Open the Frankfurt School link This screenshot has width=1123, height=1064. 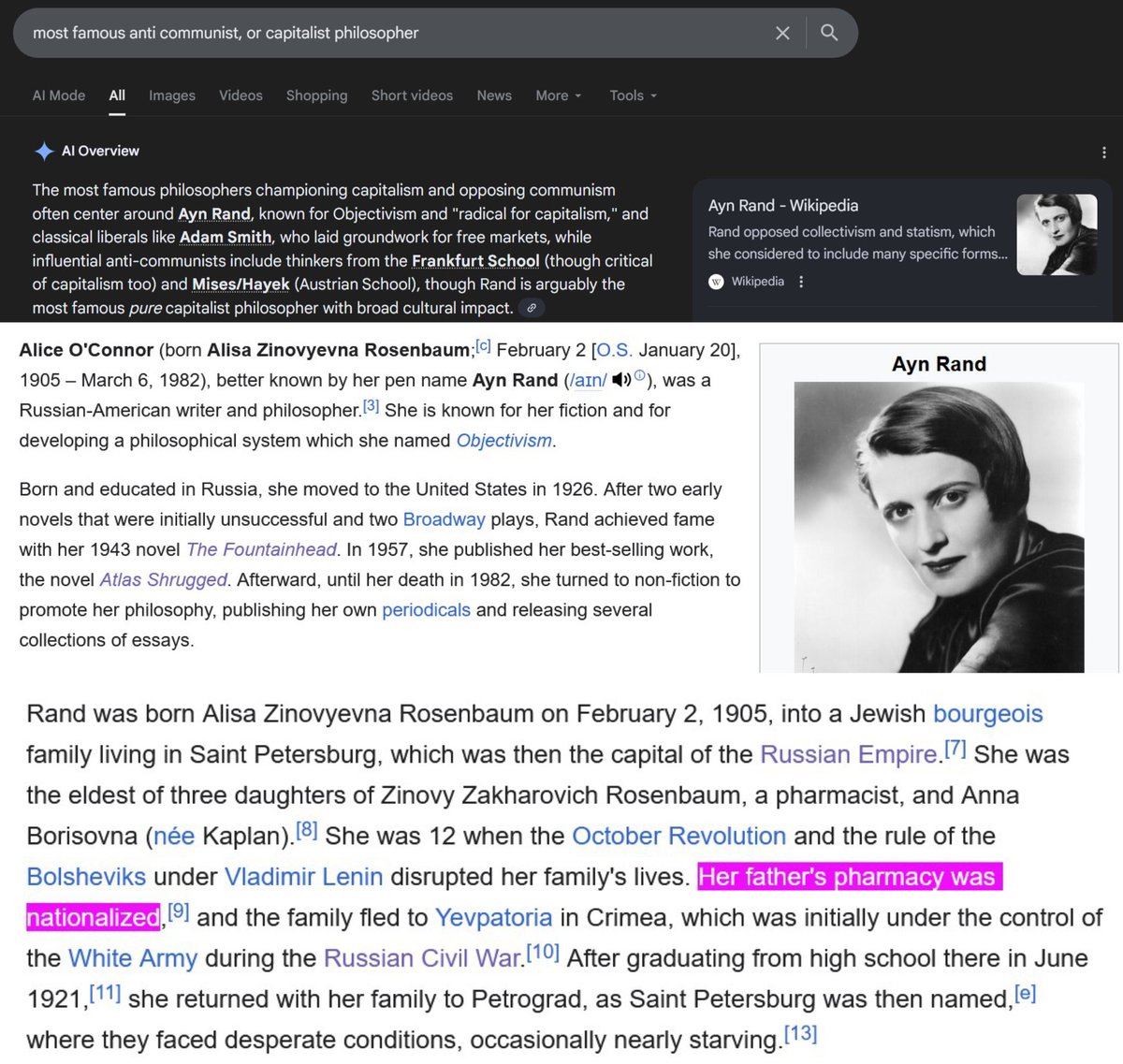tap(475, 260)
